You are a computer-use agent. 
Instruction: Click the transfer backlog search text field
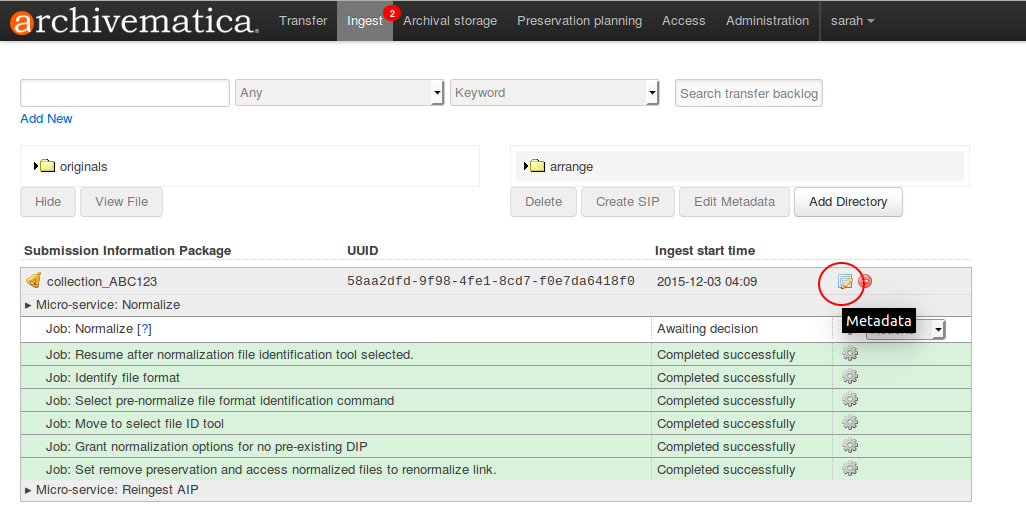(x=125, y=93)
